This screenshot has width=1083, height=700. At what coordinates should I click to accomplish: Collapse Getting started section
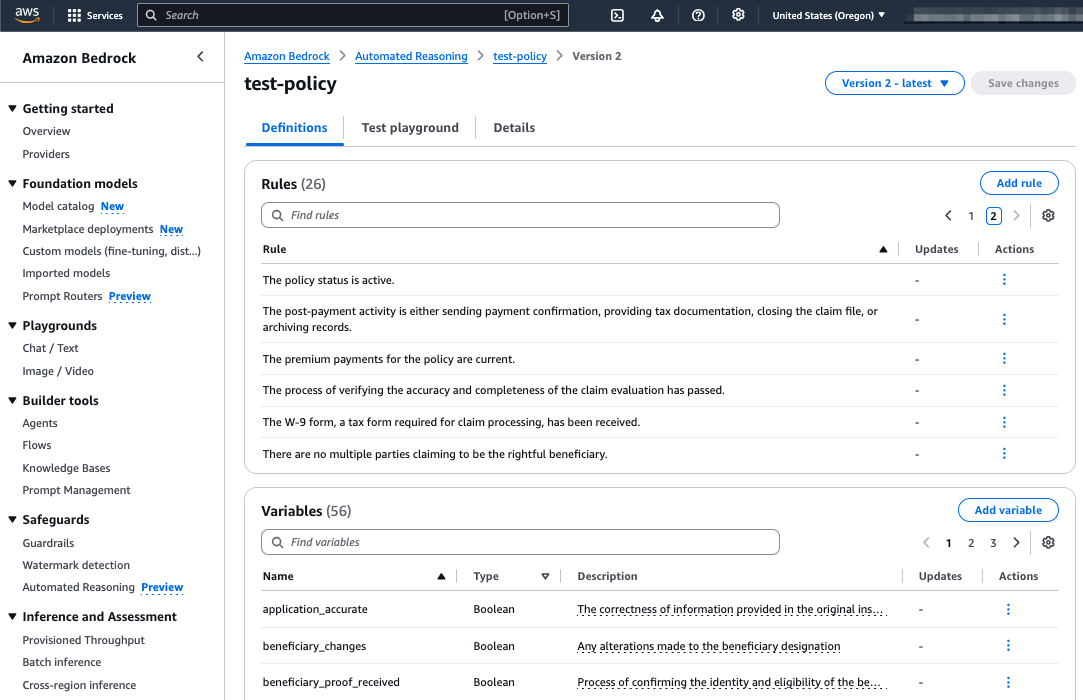(x=12, y=108)
